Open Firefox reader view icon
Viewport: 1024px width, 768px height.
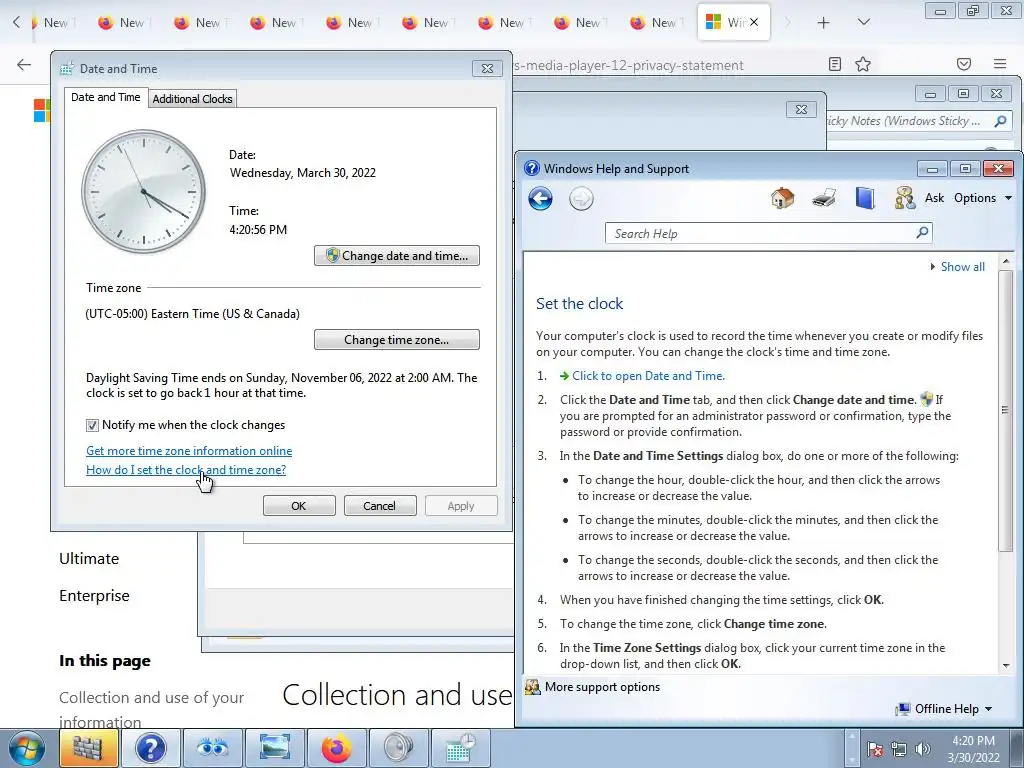click(x=835, y=64)
